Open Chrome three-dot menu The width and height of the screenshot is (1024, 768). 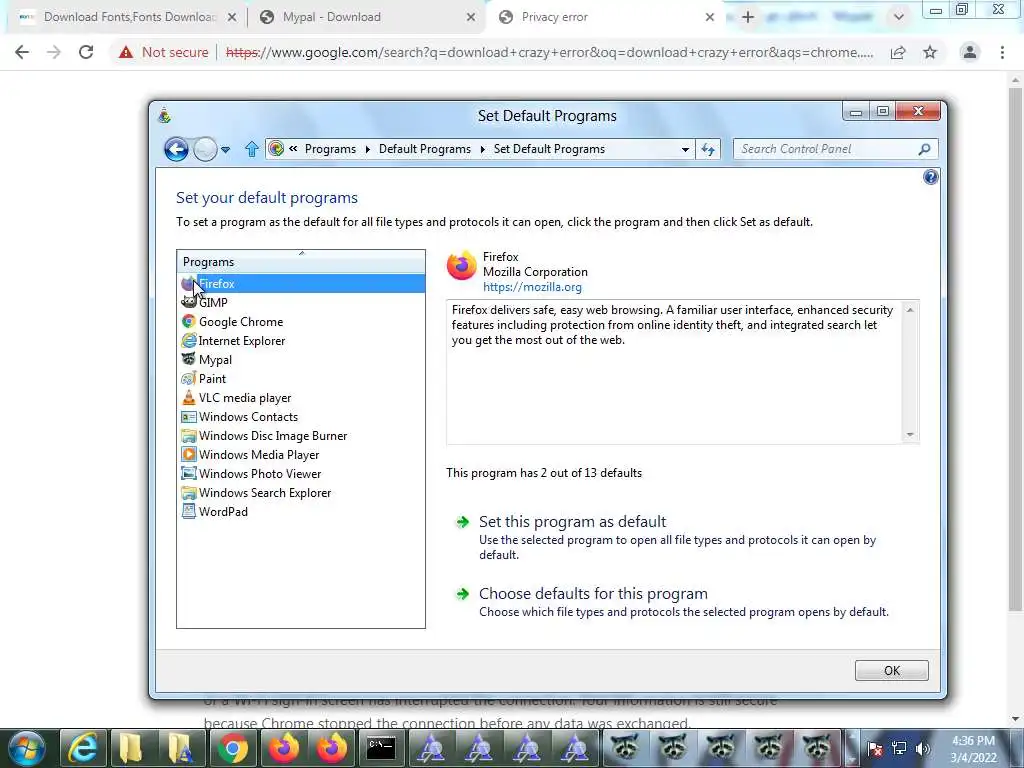tap(1002, 52)
